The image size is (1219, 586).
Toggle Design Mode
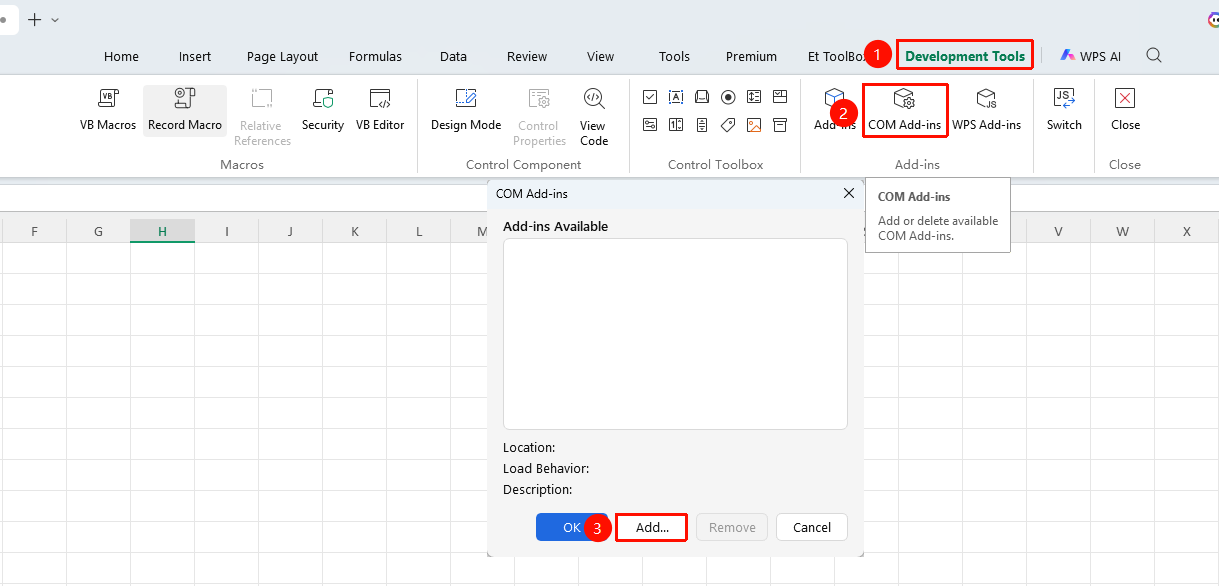point(466,110)
